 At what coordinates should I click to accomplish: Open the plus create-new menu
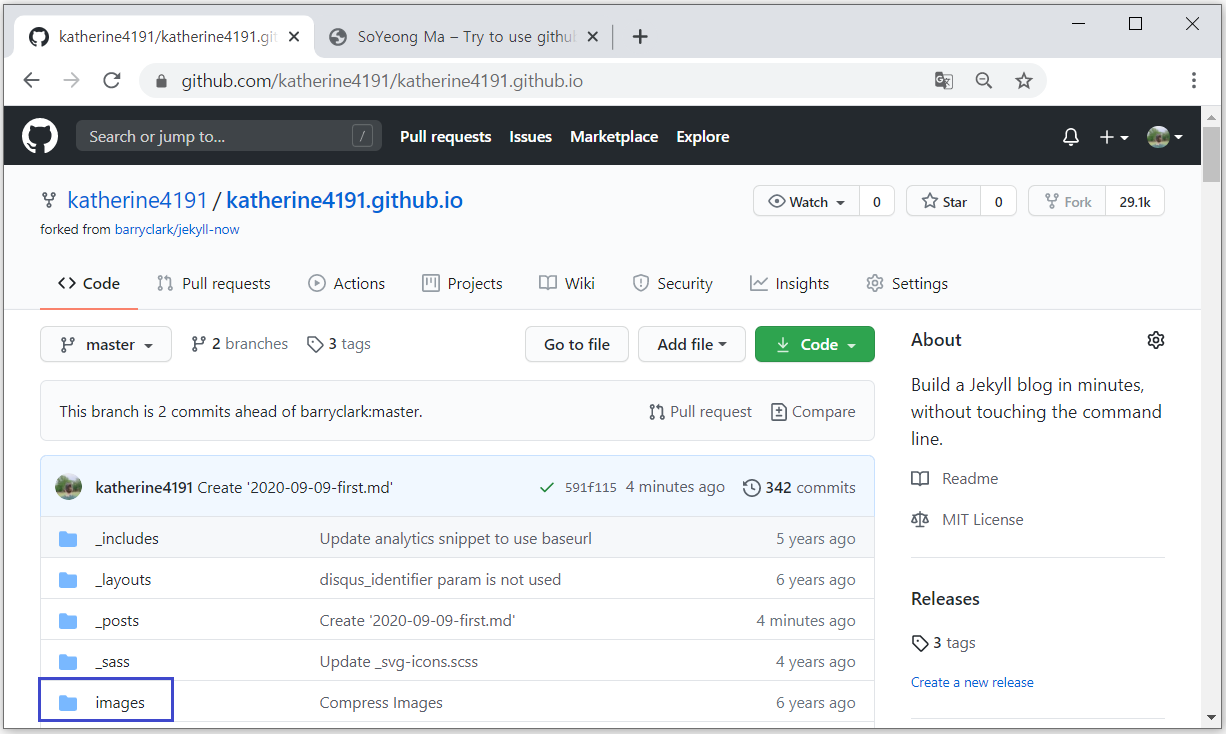[1114, 137]
